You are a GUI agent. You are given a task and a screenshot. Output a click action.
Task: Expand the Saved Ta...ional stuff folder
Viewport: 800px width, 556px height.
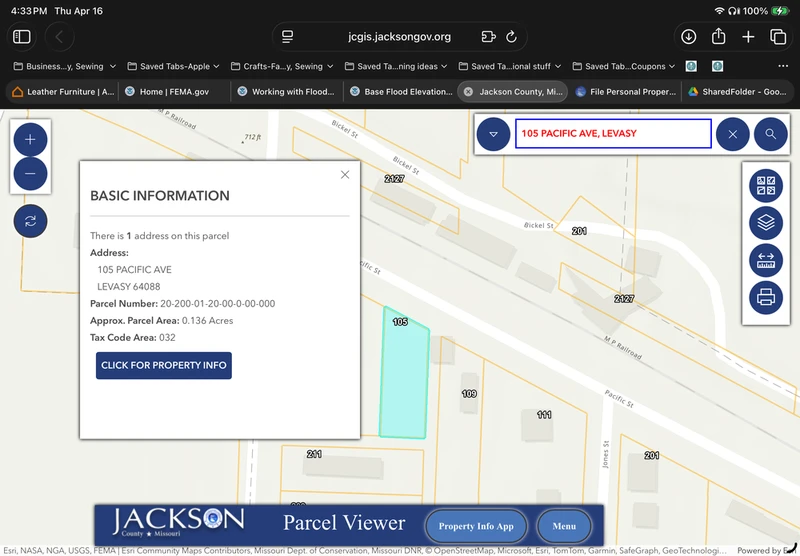coord(510,66)
